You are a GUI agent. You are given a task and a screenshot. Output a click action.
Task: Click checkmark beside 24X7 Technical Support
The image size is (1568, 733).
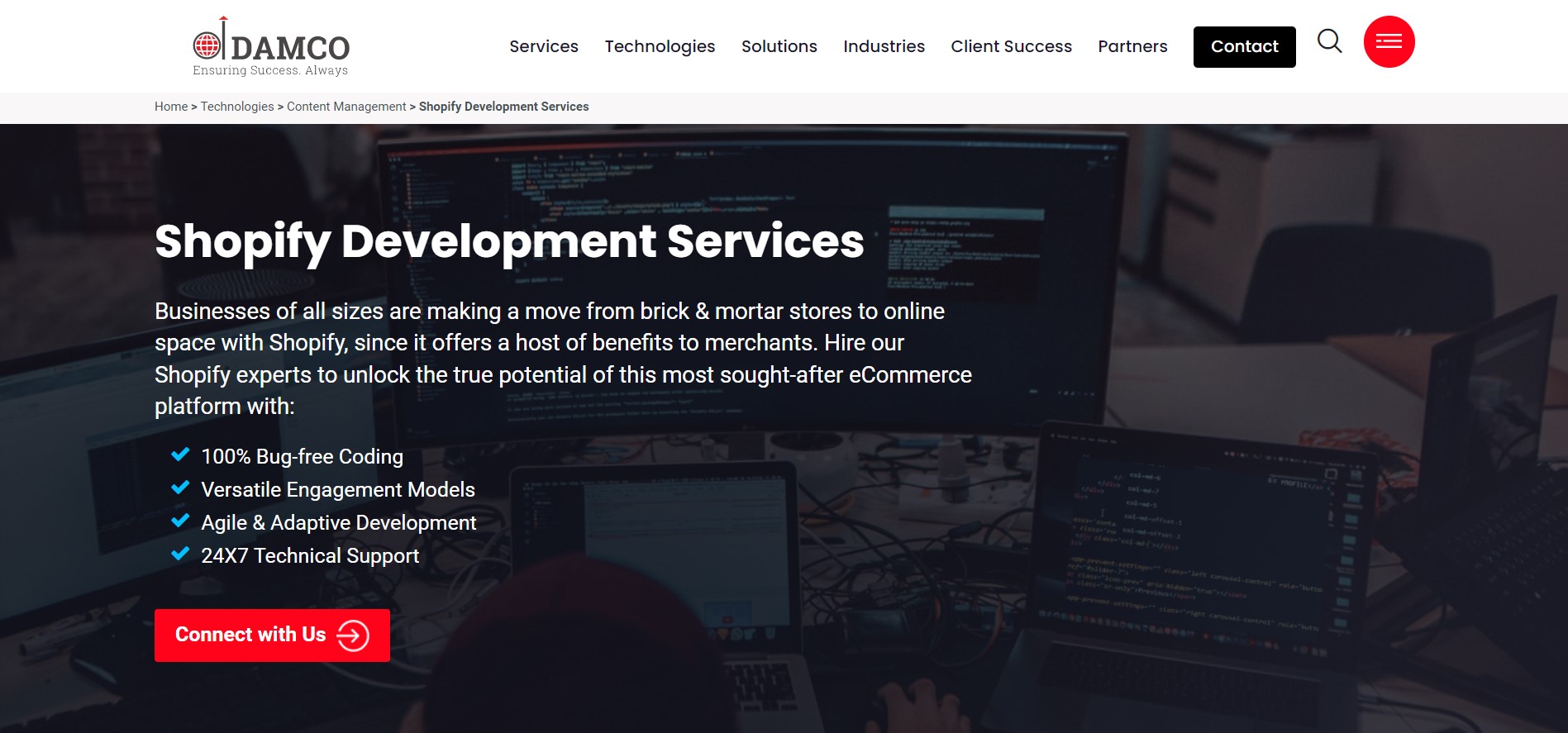point(180,554)
